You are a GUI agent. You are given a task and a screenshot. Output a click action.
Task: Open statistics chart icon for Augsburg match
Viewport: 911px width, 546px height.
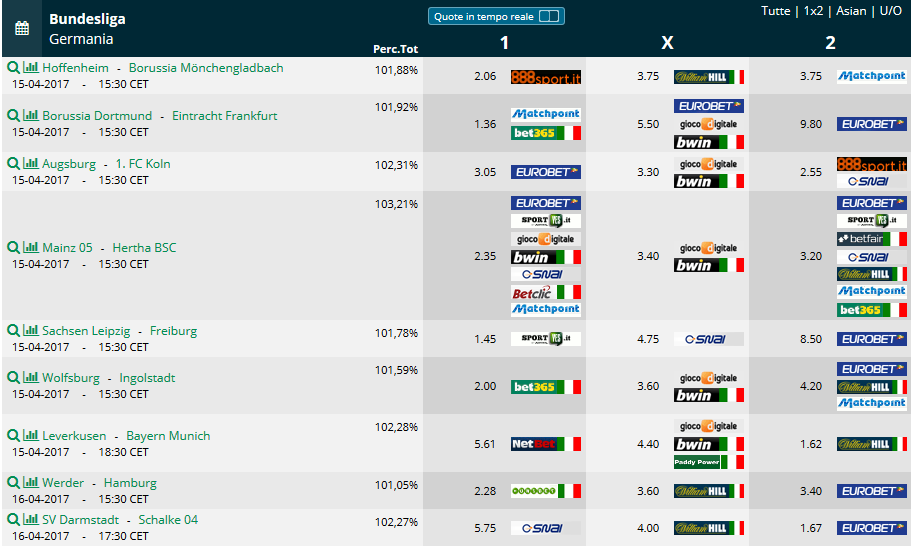[x=30, y=164]
